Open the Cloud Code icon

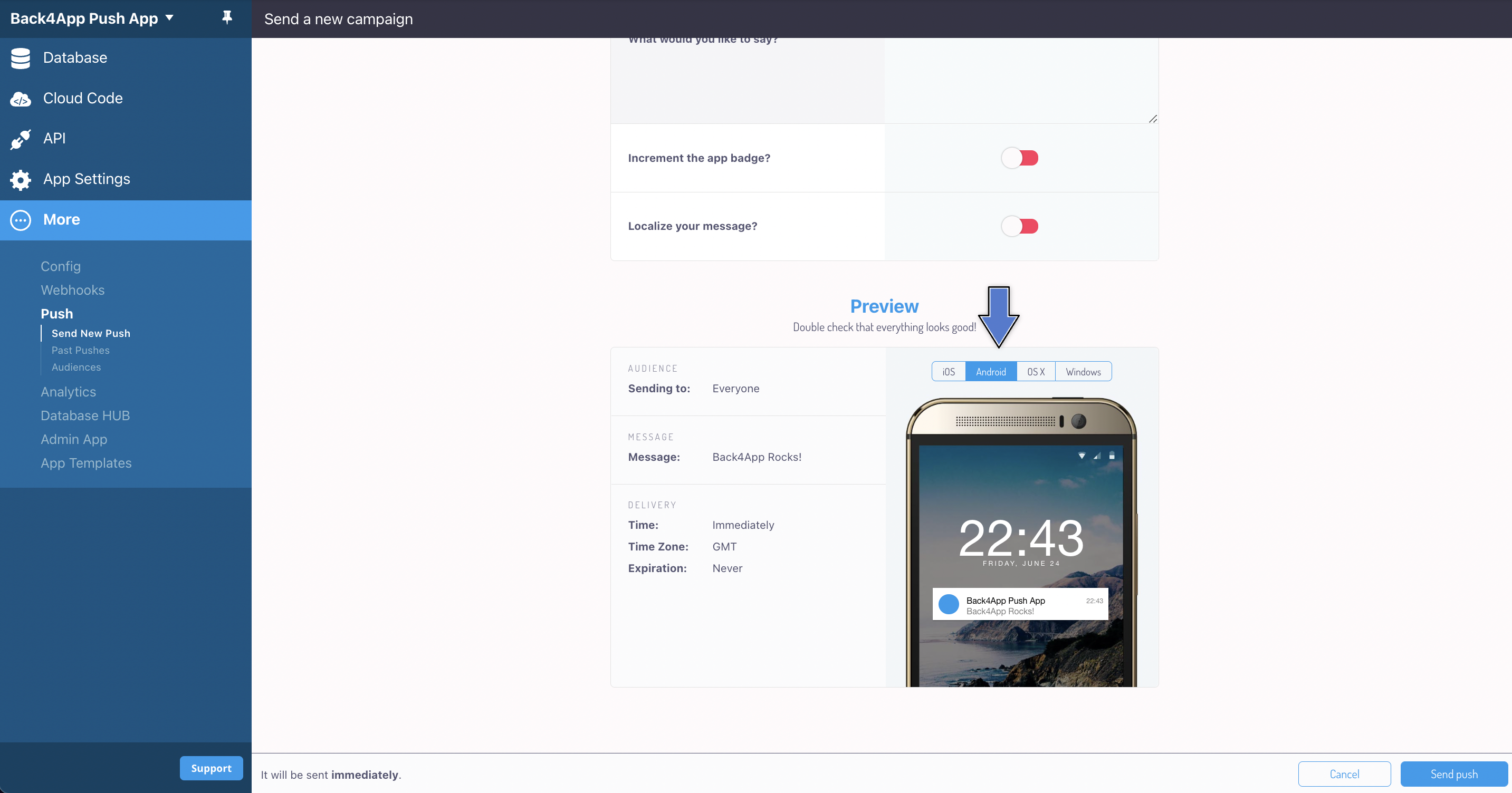[x=21, y=99]
